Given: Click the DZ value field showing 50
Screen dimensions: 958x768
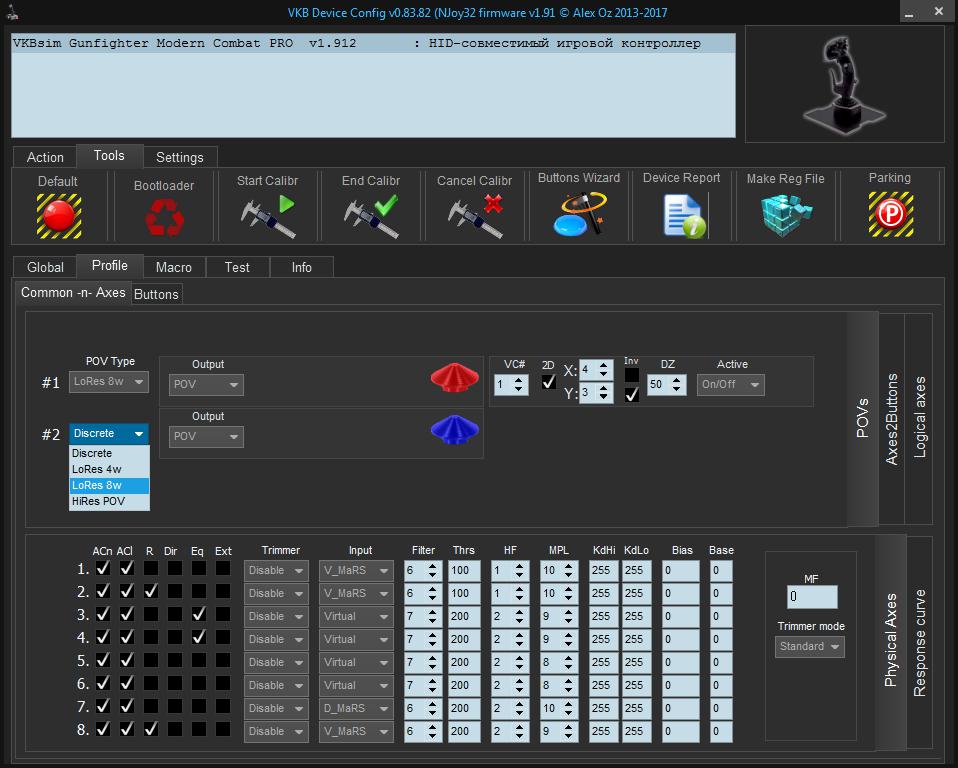Looking at the screenshot, I should point(667,385).
